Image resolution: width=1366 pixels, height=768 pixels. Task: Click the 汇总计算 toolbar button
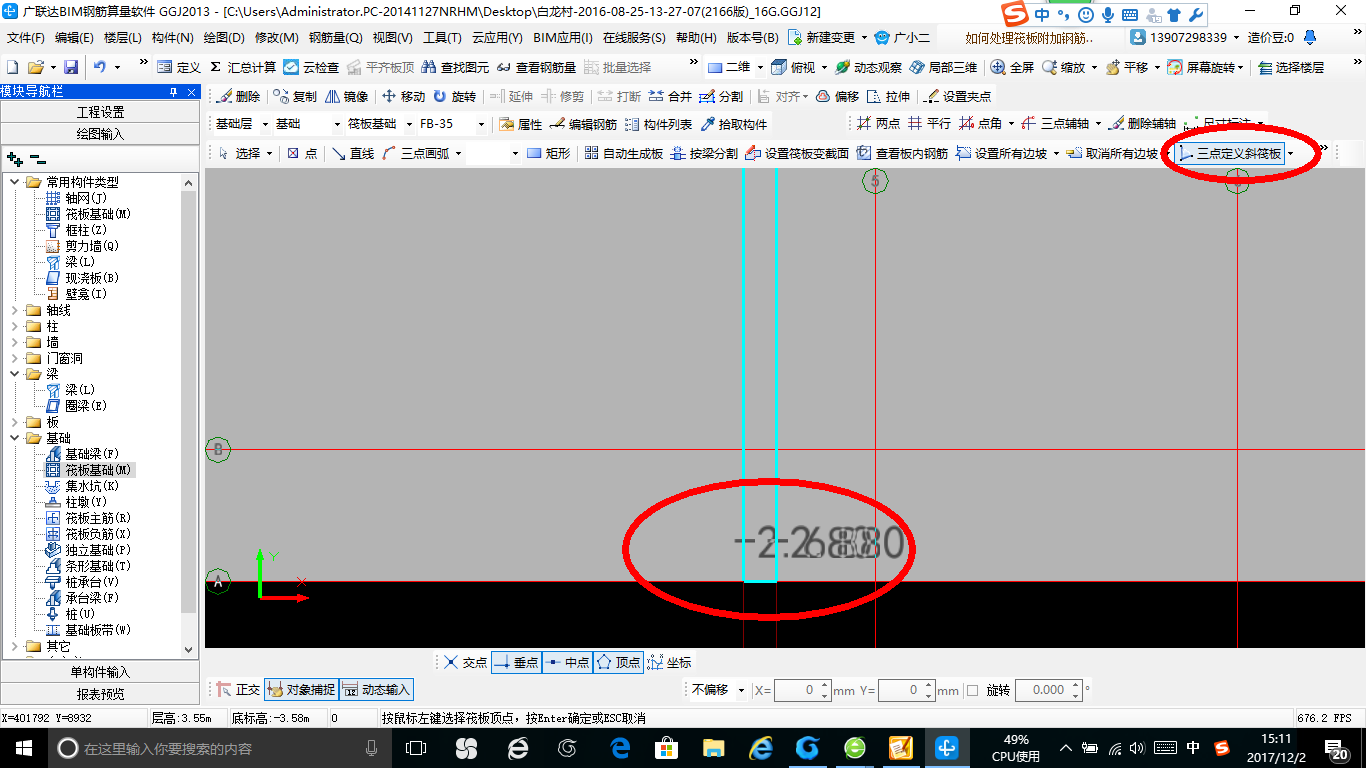coord(243,67)
